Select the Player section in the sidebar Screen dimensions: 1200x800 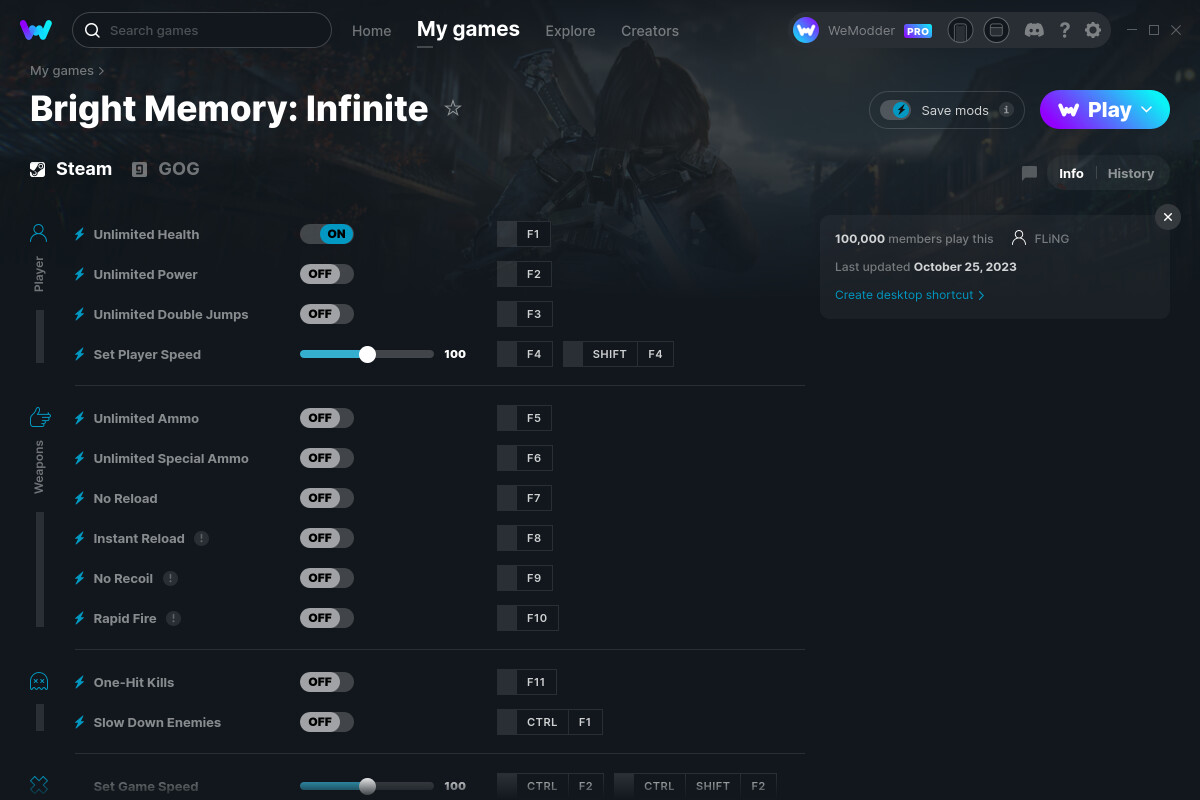point(38,232)
